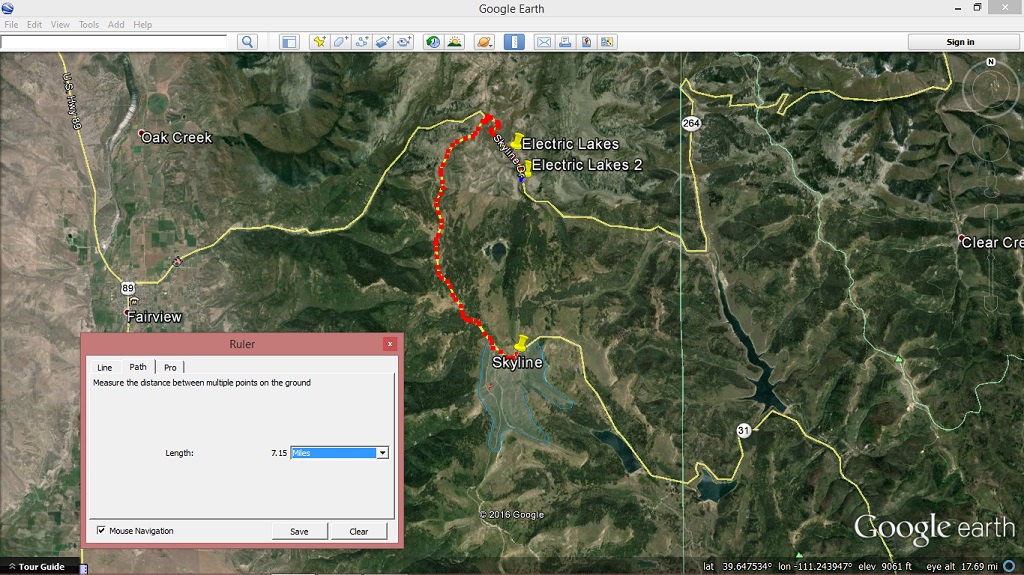Expand the Miles unit dropdown

(382, 453)
